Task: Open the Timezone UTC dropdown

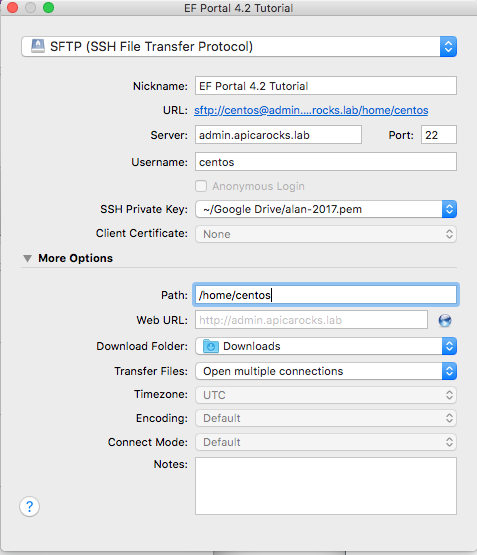Action: click(326, 395)
